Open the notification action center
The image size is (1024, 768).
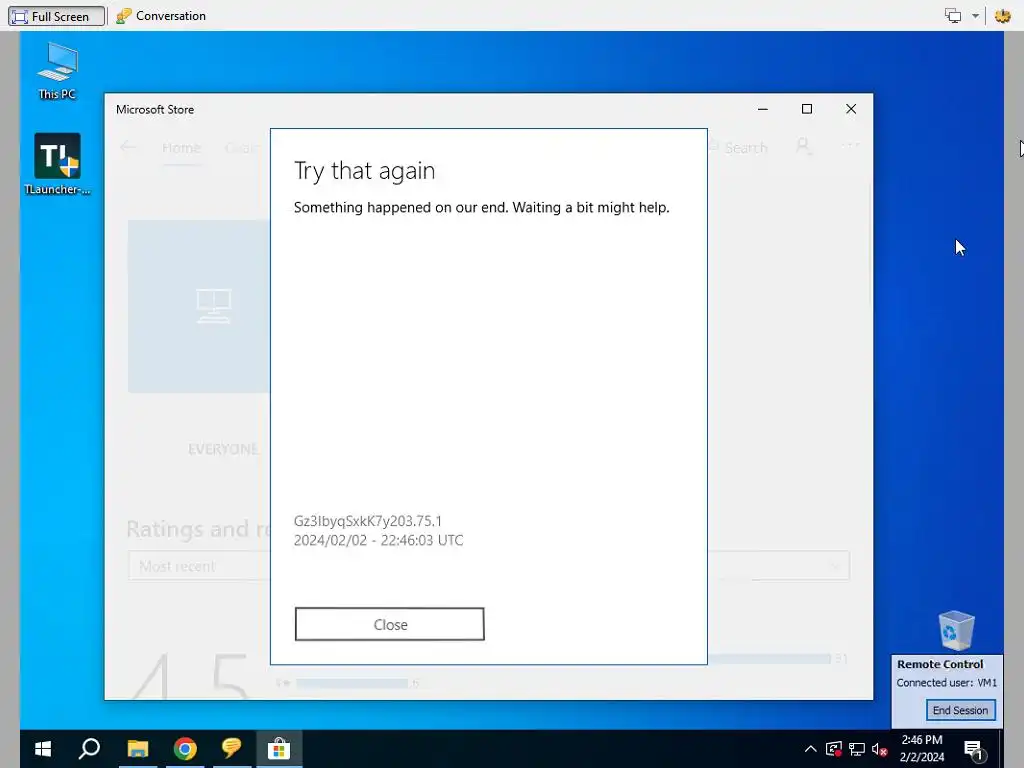pyautogui.click(x=974, y=750)
